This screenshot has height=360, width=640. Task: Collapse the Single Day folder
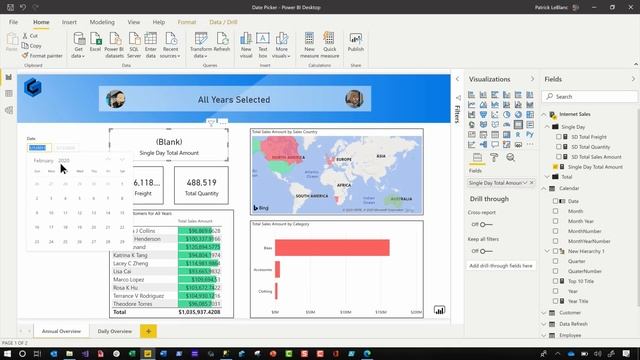(x=547, y=127)
